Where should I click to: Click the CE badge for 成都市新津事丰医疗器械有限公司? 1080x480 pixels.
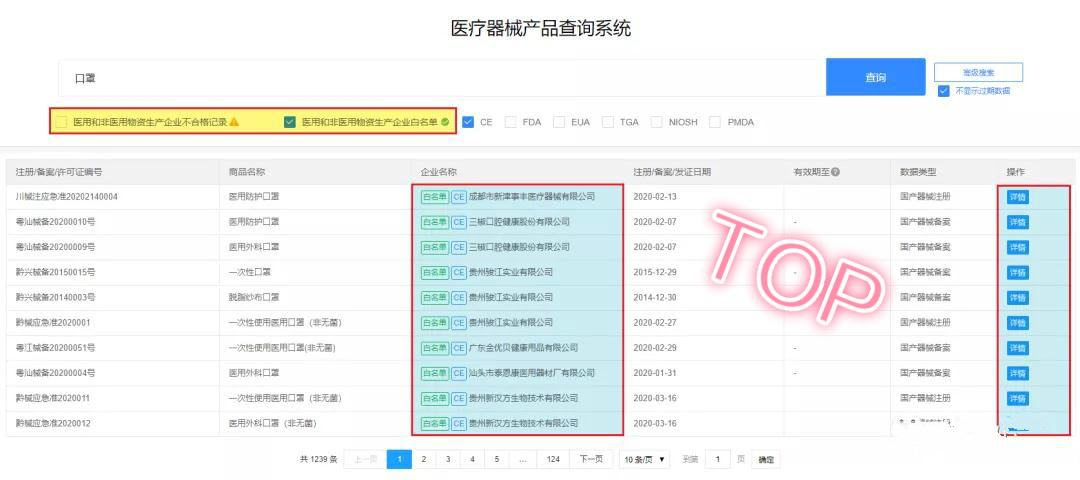[x=459, y=197]
